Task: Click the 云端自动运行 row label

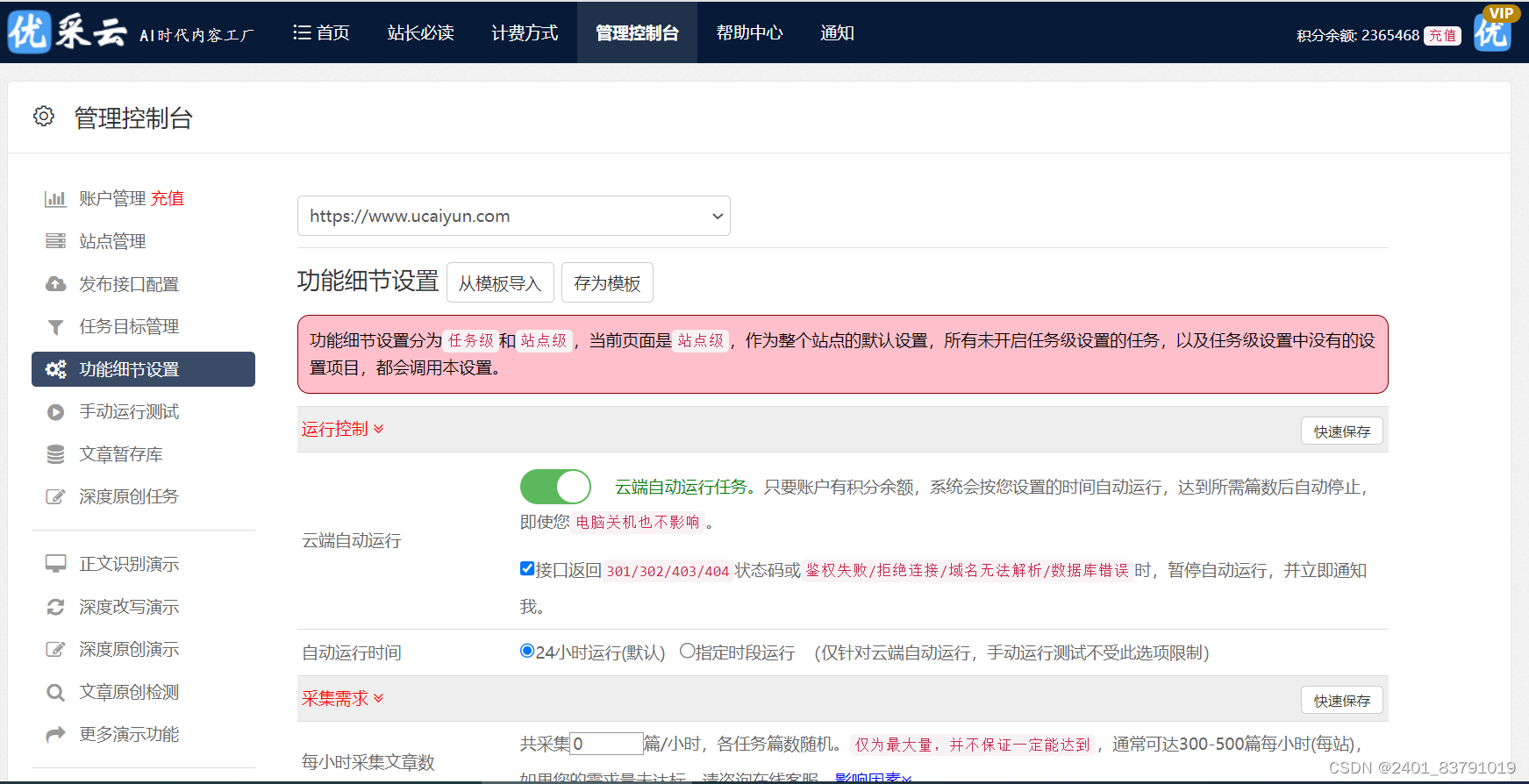Action: pyautogui.click(x=352, y=541)
